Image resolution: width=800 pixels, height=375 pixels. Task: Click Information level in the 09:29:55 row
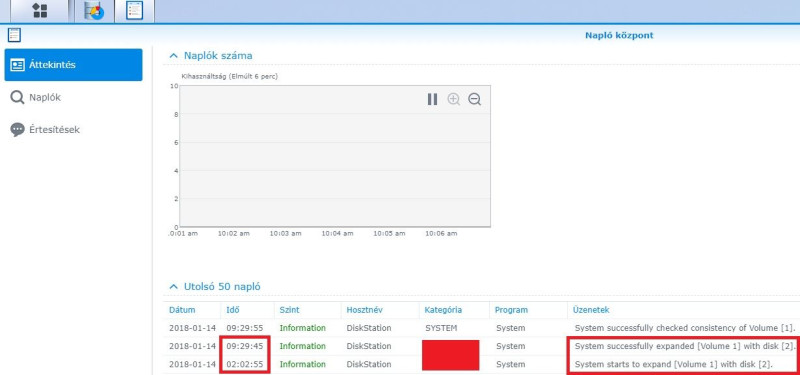303,328
